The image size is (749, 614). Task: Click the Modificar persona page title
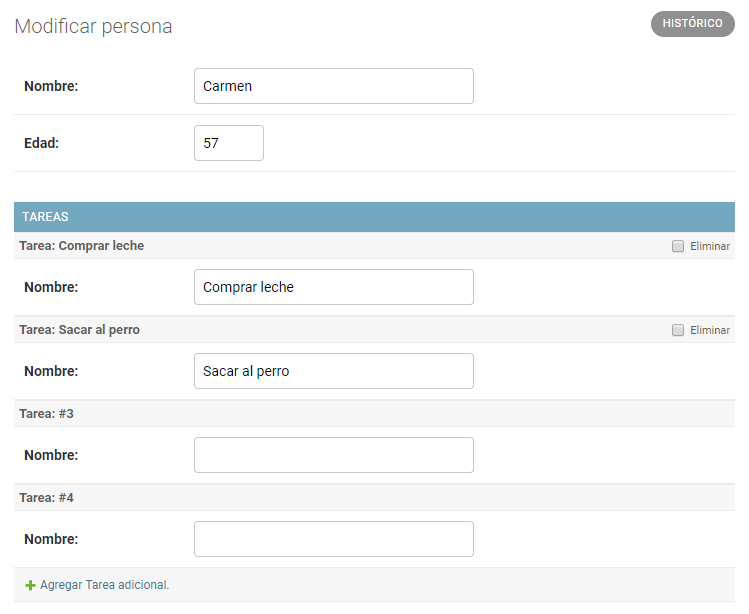click(x=93, y=26)
